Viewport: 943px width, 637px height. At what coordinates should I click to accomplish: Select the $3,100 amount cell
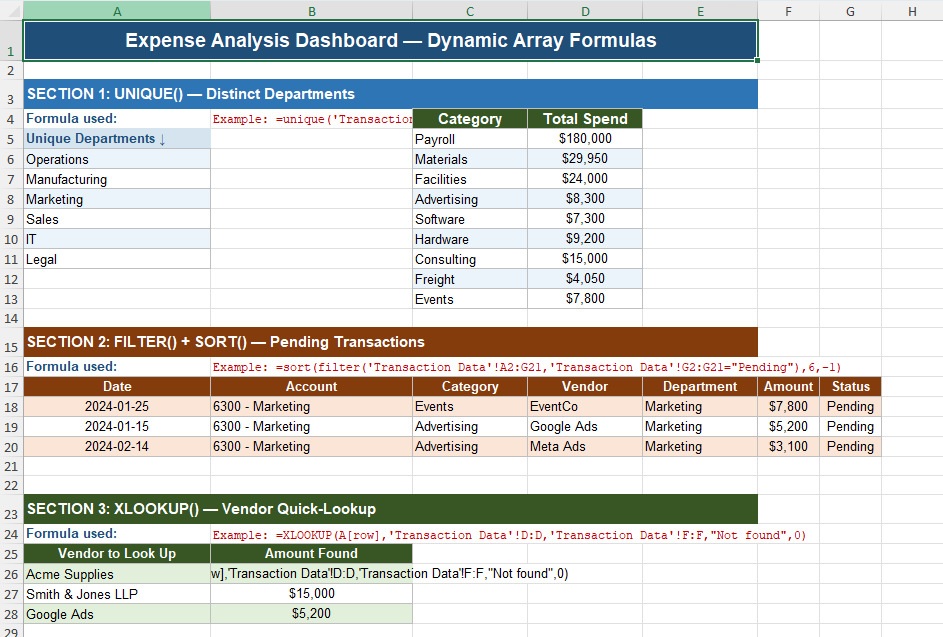click(x=788, y=446)
